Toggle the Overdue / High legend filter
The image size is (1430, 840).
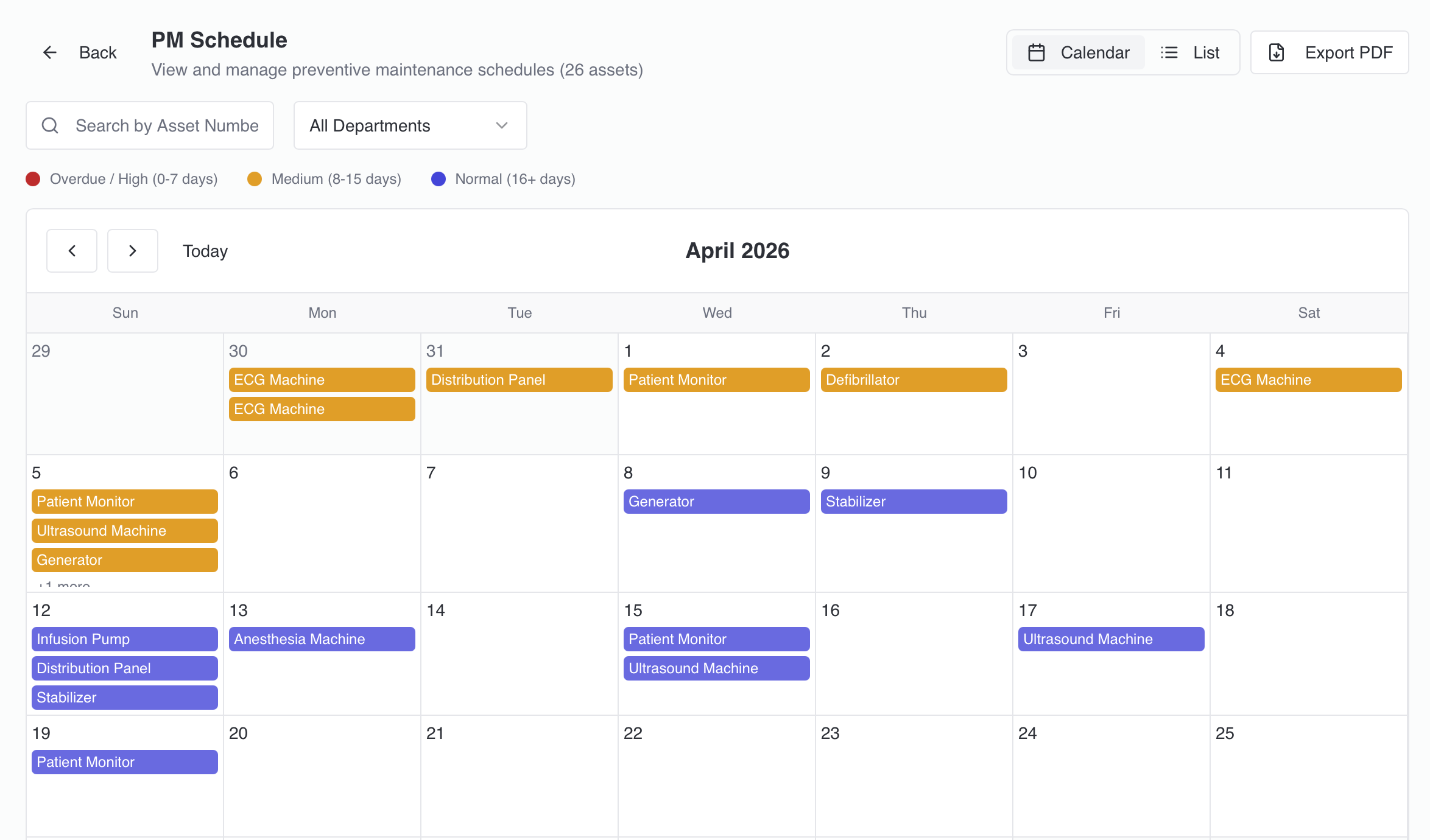click(x=33, y=179)
